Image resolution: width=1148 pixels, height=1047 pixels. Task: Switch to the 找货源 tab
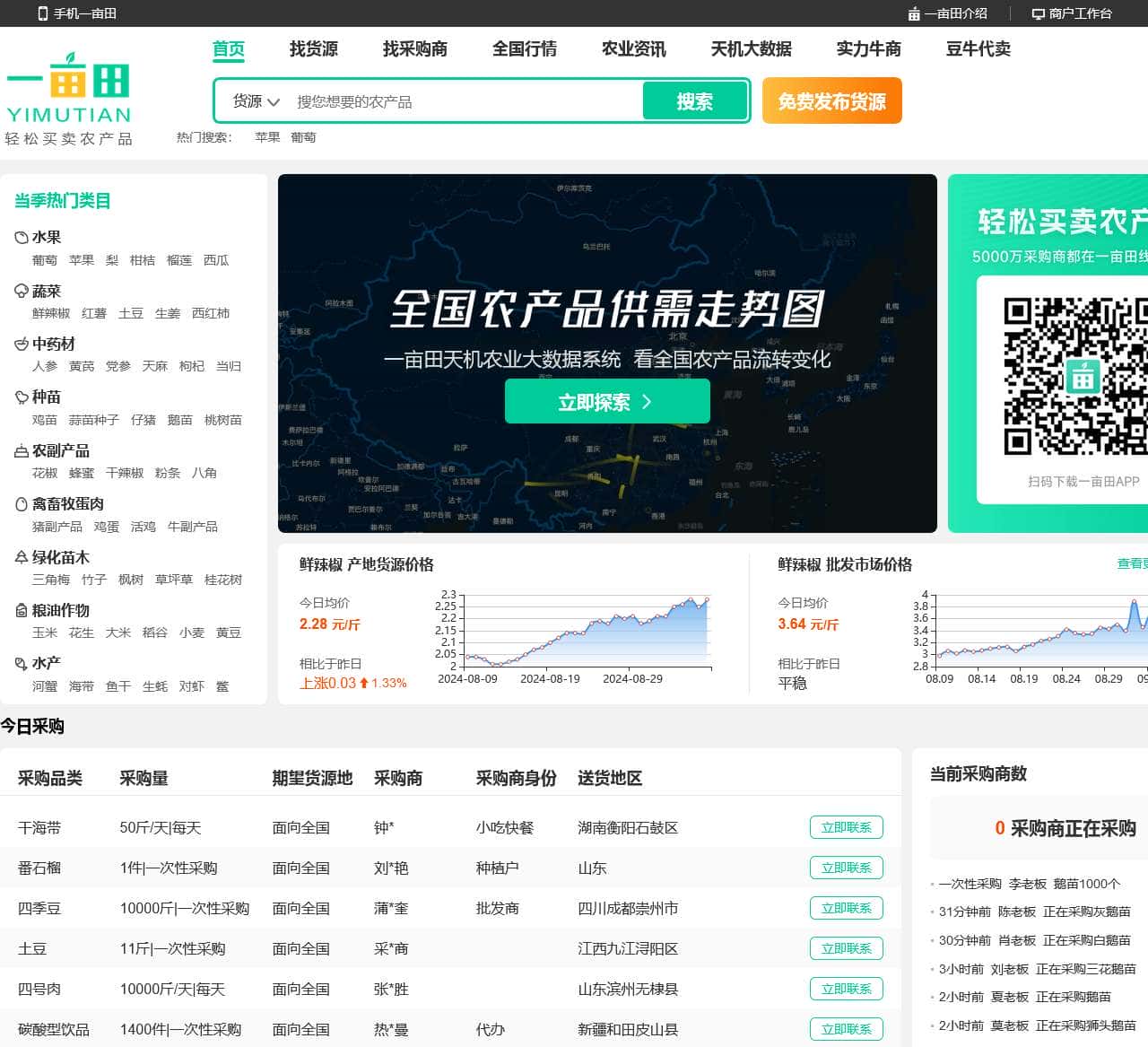314,49
